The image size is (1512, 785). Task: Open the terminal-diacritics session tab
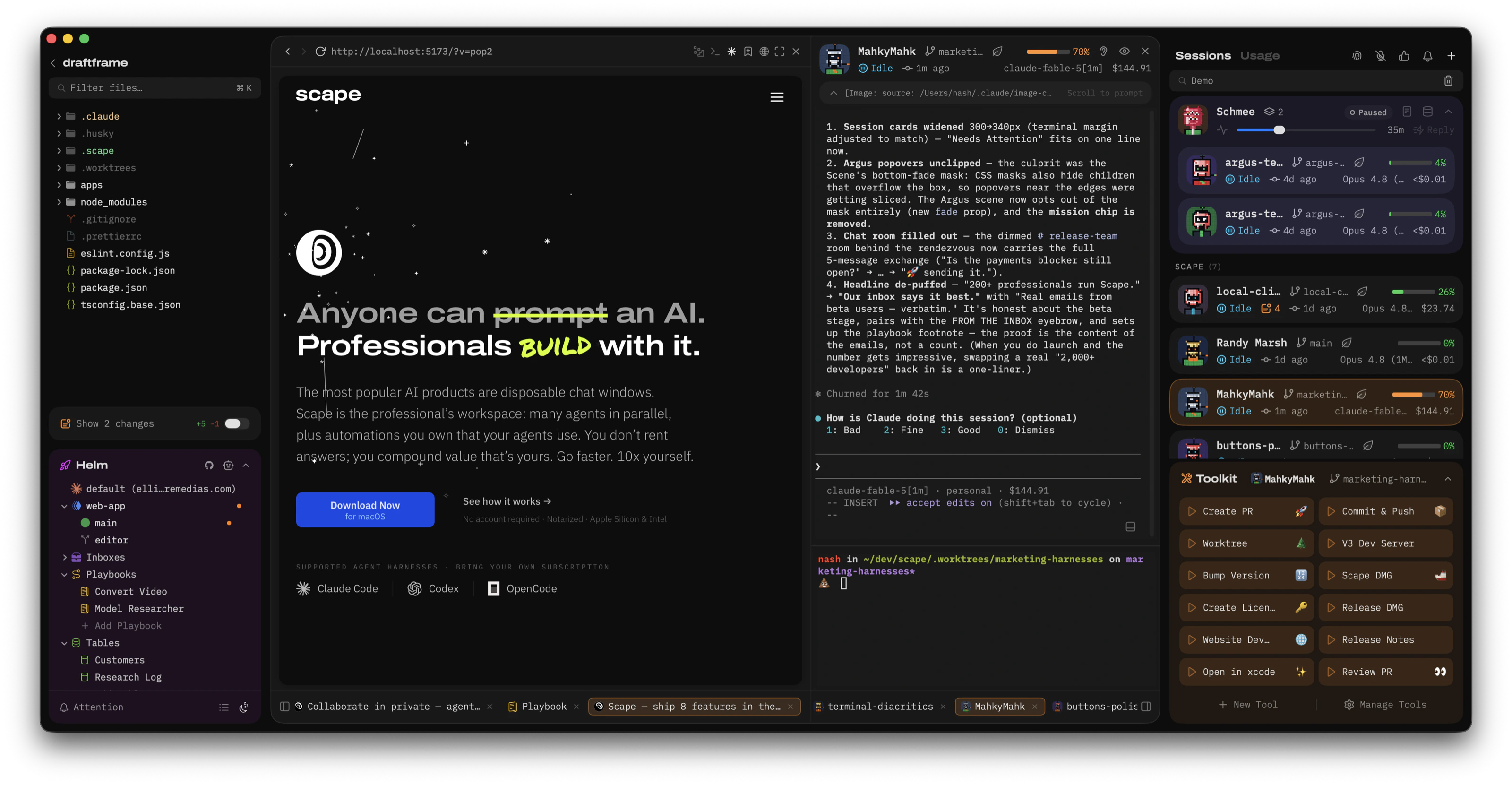[x=880, y=707]
